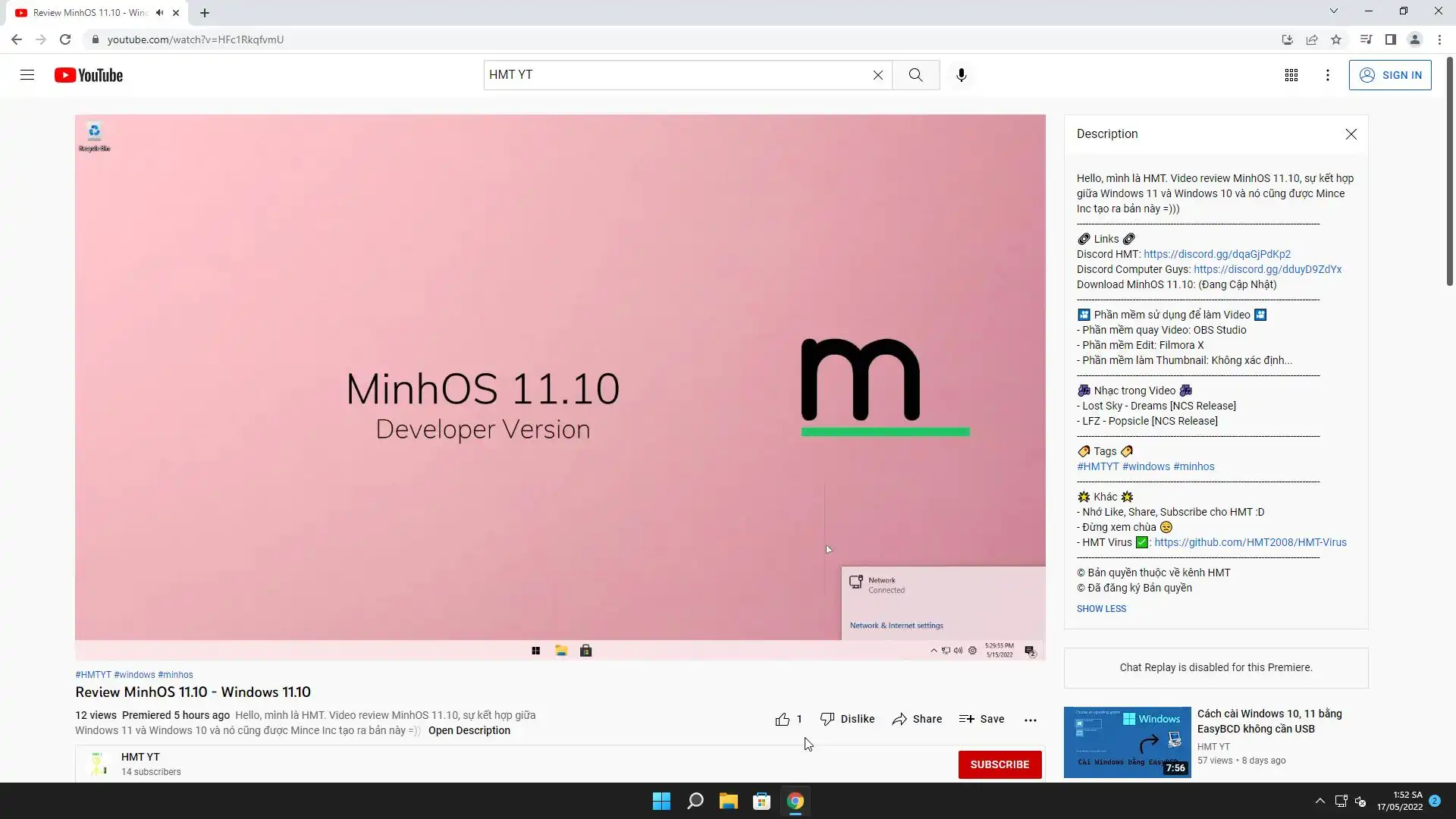Start voice search with microphone icon
The image size is (1456, 819).
click(961, 75)
